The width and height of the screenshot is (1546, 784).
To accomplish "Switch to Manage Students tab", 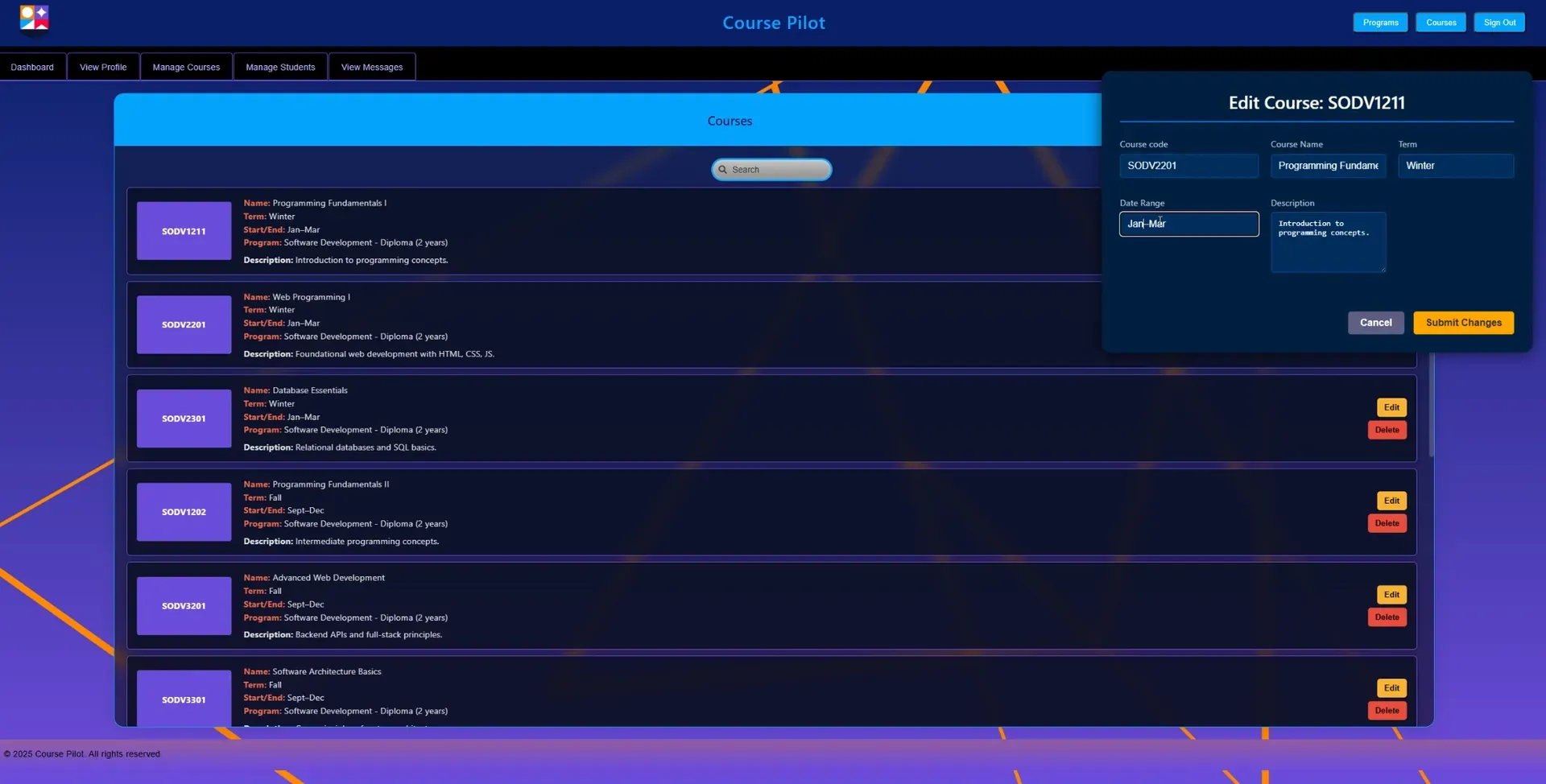I will tap(280, 67).
